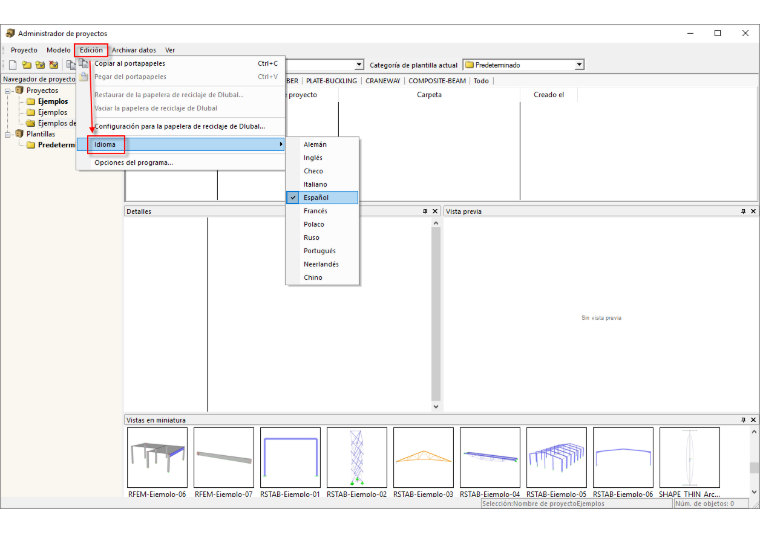Pin the Vistas en miniatura panel

[743, 420]
